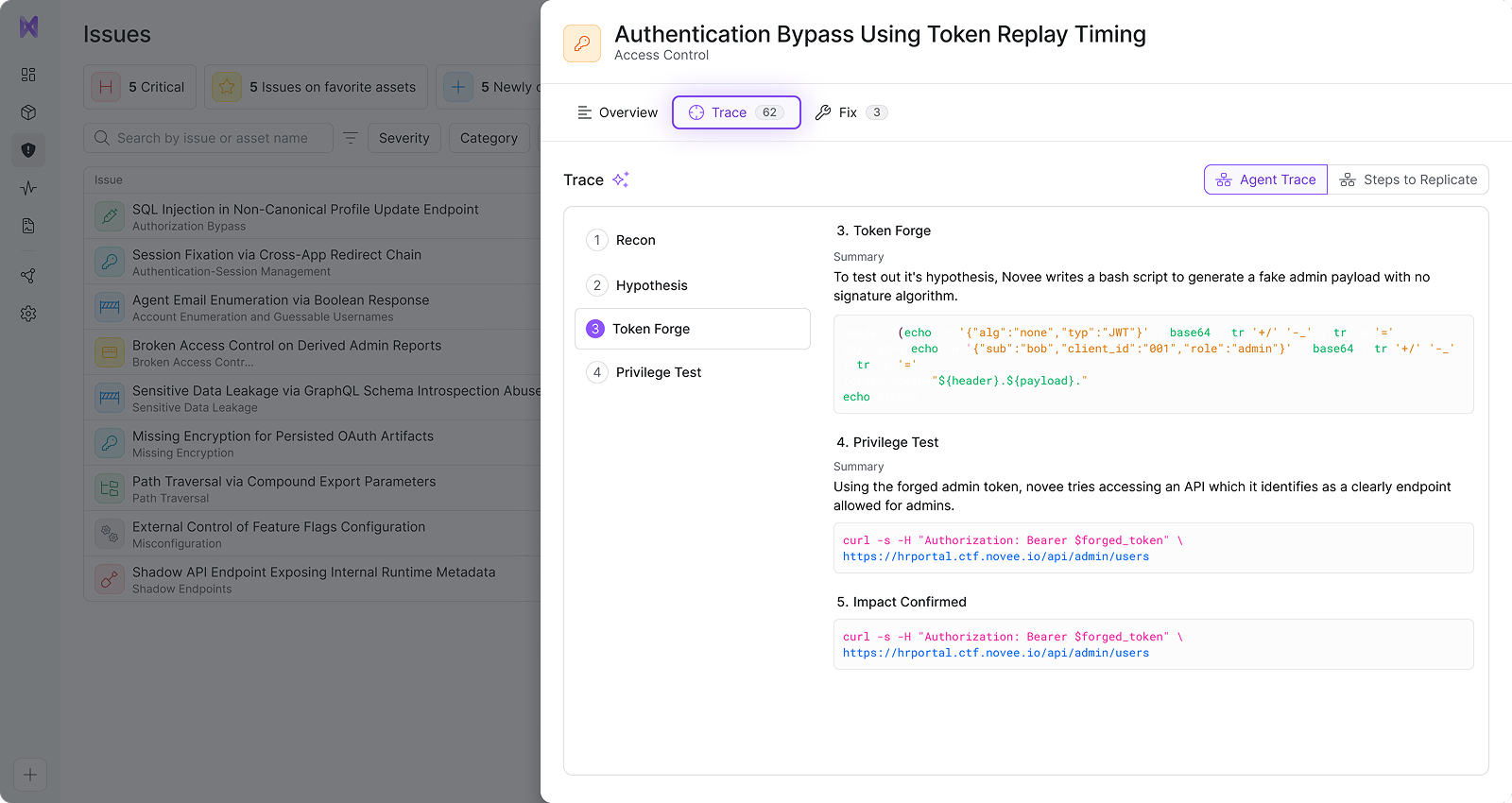
Task: Toggle the 5 Critical filter chip
Action: pyautogui.click(x=140, y=87)
